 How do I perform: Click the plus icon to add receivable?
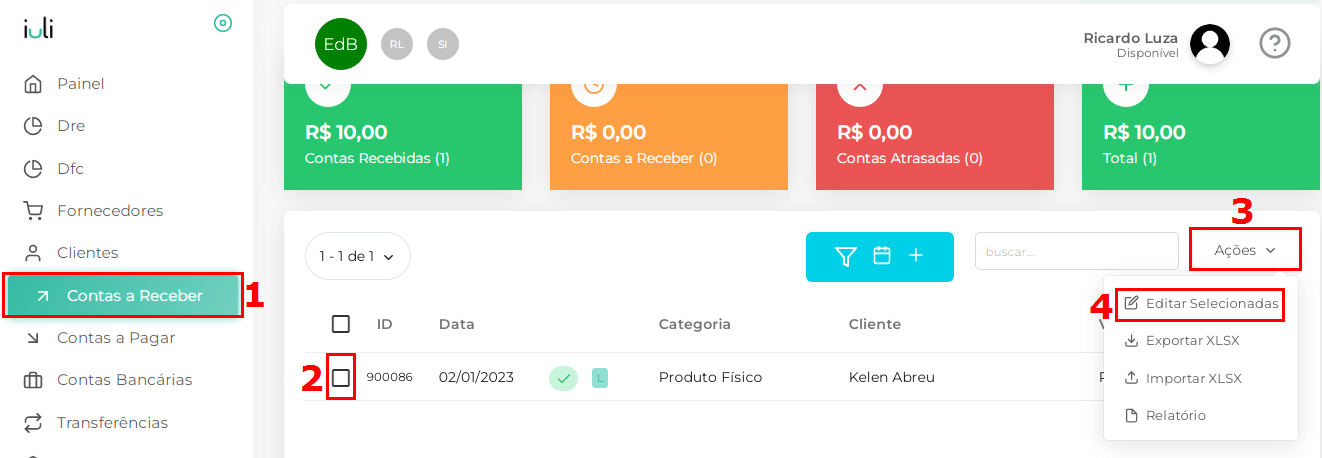(916, 256)
